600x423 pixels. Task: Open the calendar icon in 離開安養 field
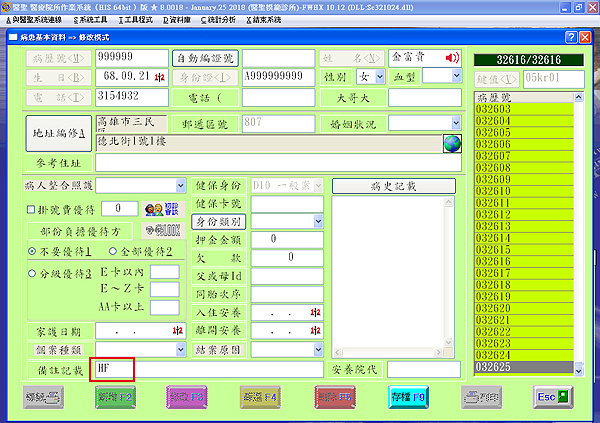click(315, 331)
